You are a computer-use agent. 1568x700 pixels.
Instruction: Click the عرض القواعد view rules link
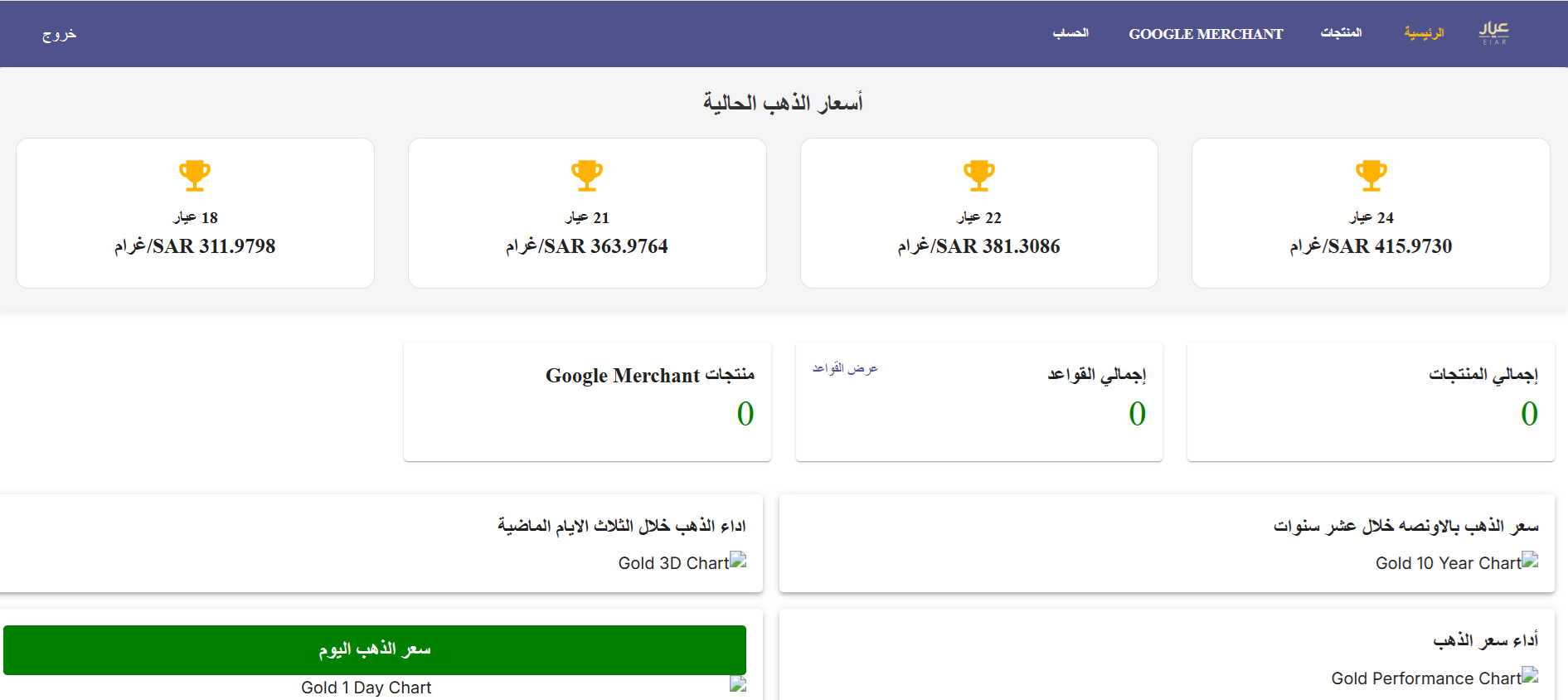coord(844,368)
